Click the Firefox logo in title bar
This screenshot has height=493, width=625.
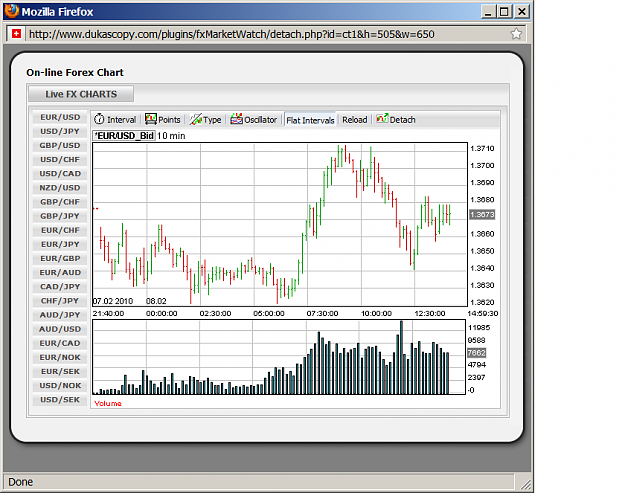[x=12, y=11]
